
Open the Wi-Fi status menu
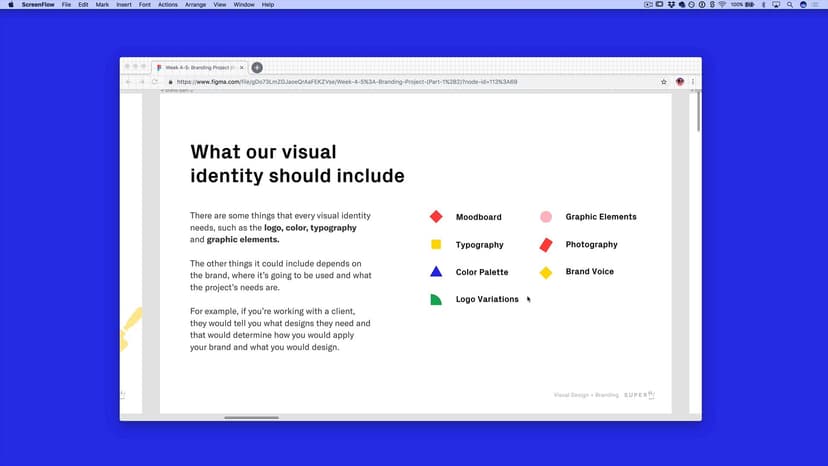pos(722,5)
